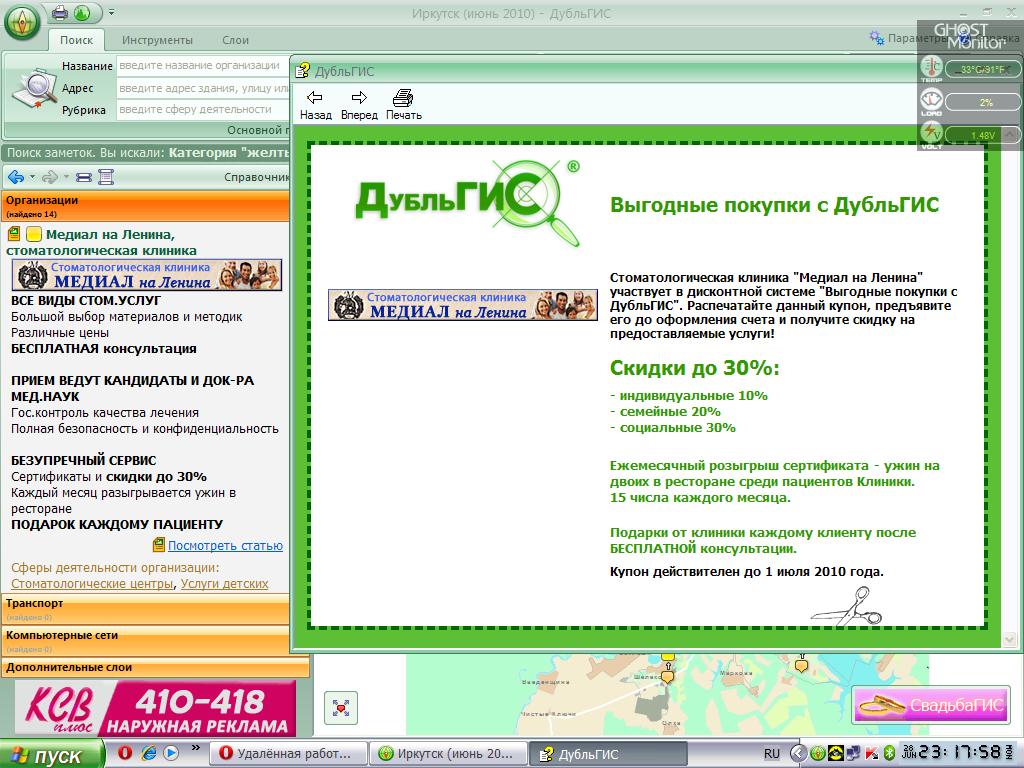Click the Вперед button in ДубльГИС coupon window
Viewport: 1024px width, 768px height.
click(359, 105)
